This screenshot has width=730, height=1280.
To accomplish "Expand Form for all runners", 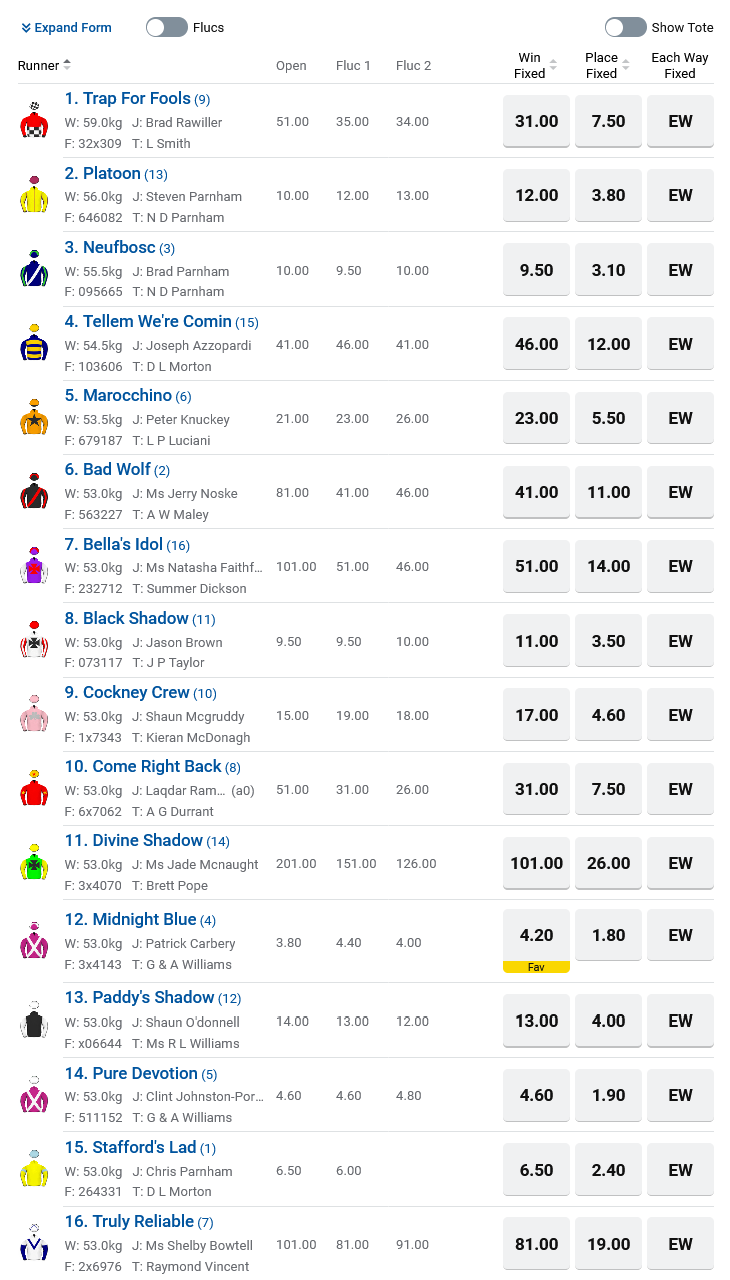I will click(66, 28).
